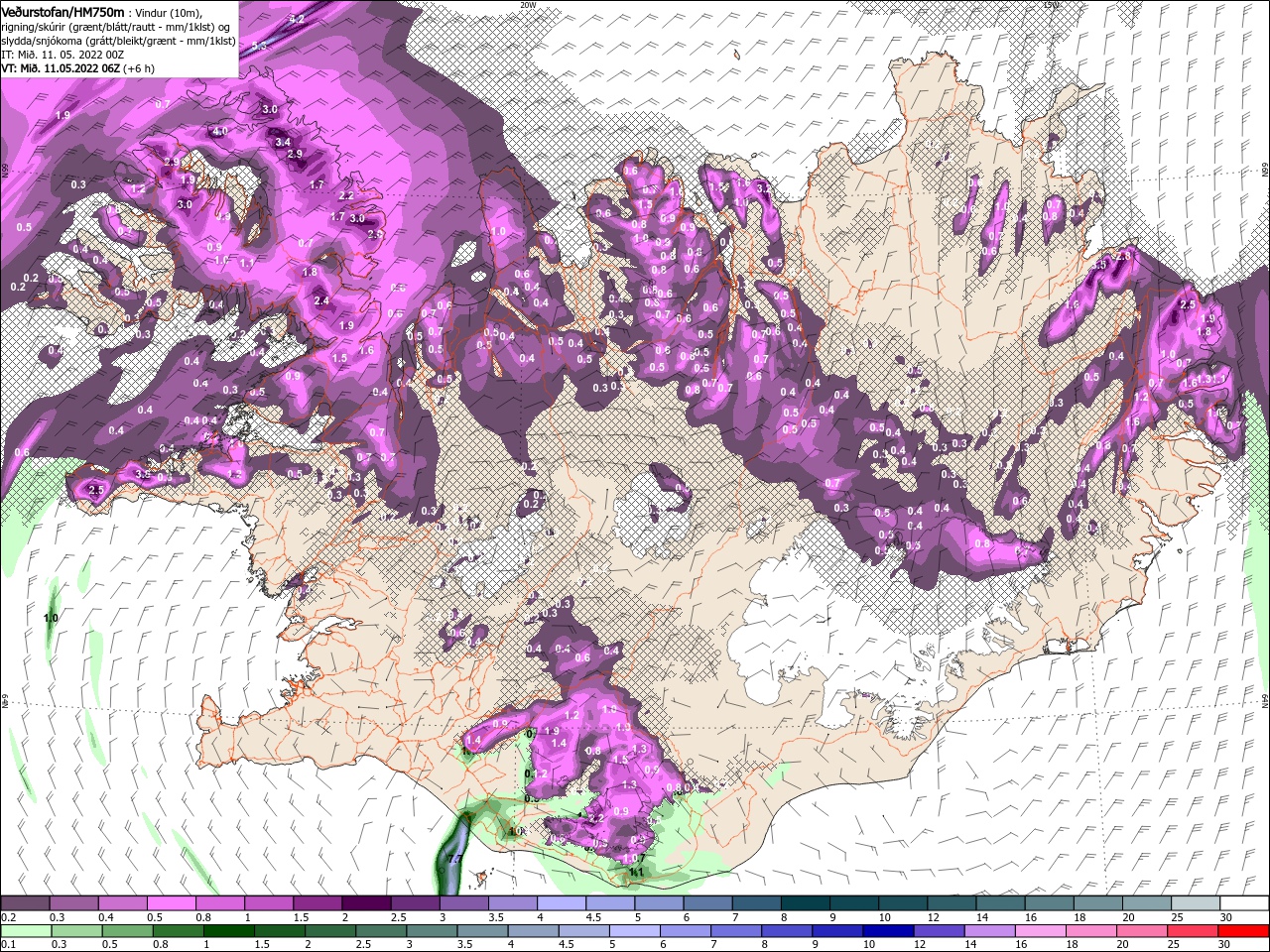Pick upper scale swatch between 0.2 and 0.3
The width and height of the screenshot is (1270, 952).
25,903
